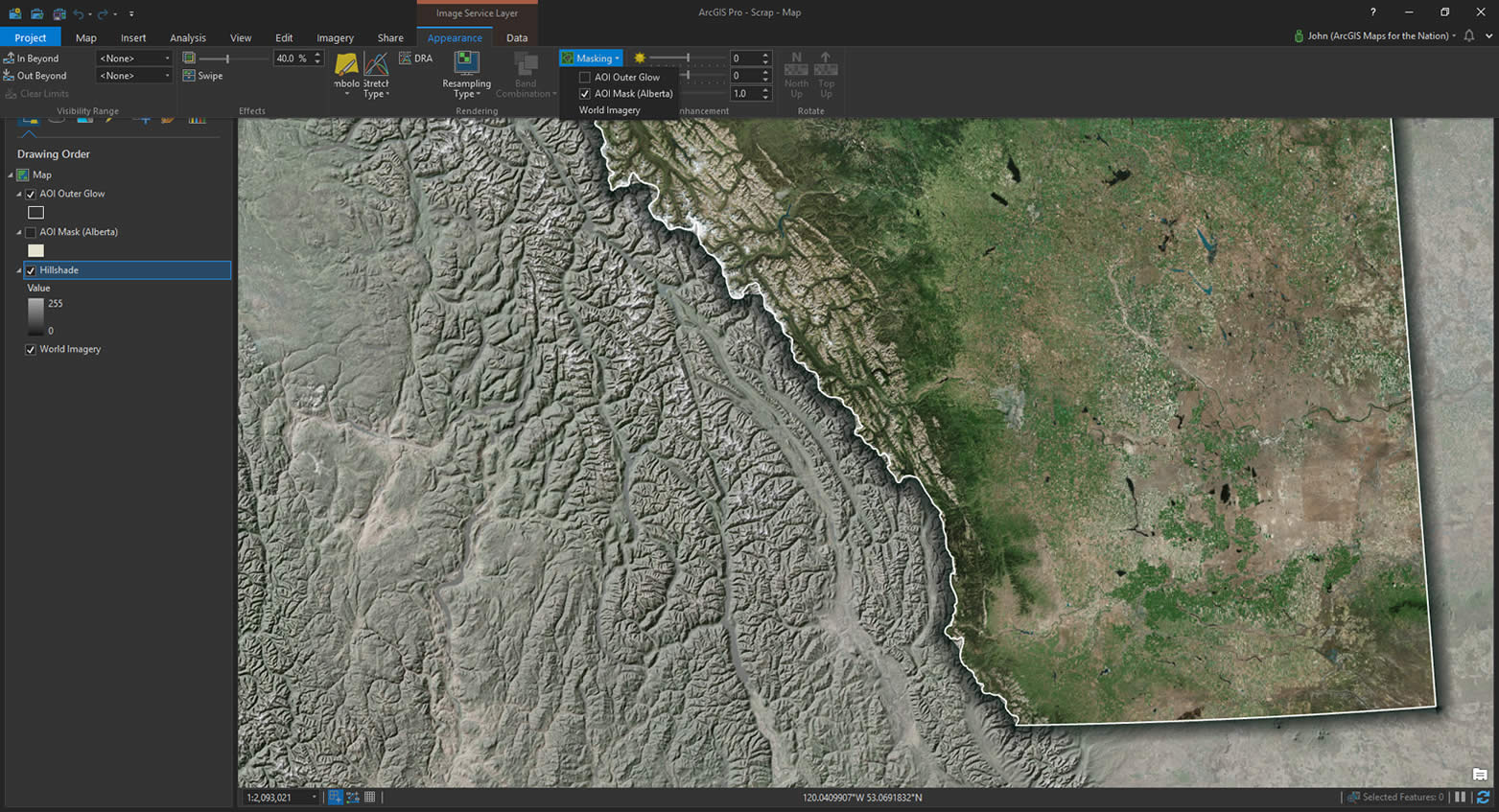The height and width of the screenshot is (812, 1499).
Task: Turn off World Imagery layer visibility
Action: 31,350
